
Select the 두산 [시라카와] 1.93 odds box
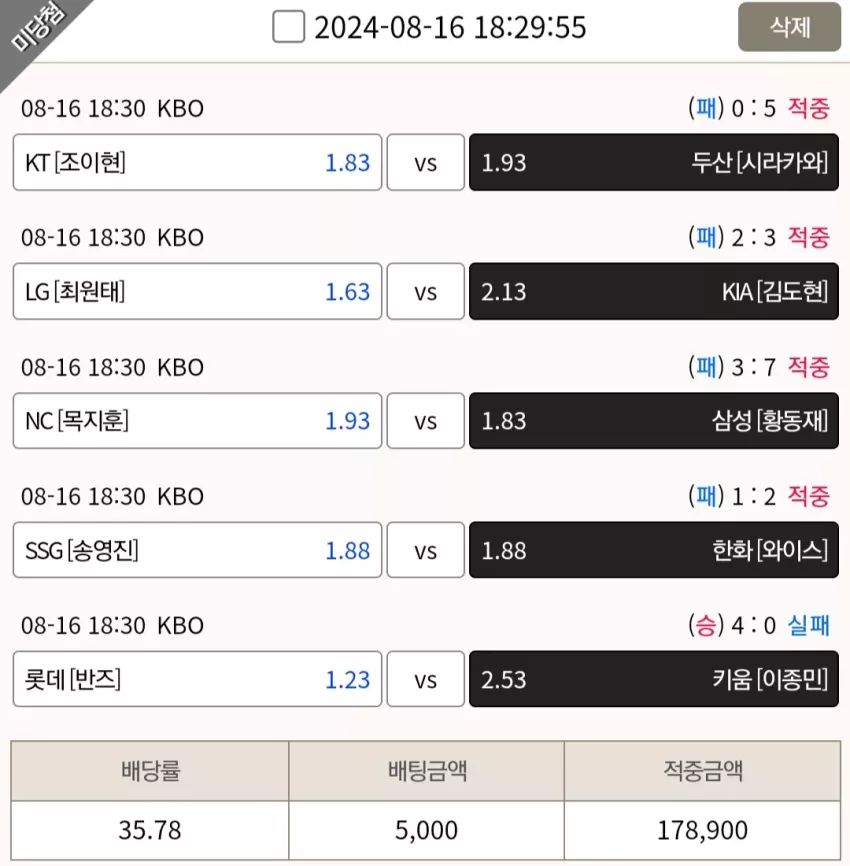[653, 162]
